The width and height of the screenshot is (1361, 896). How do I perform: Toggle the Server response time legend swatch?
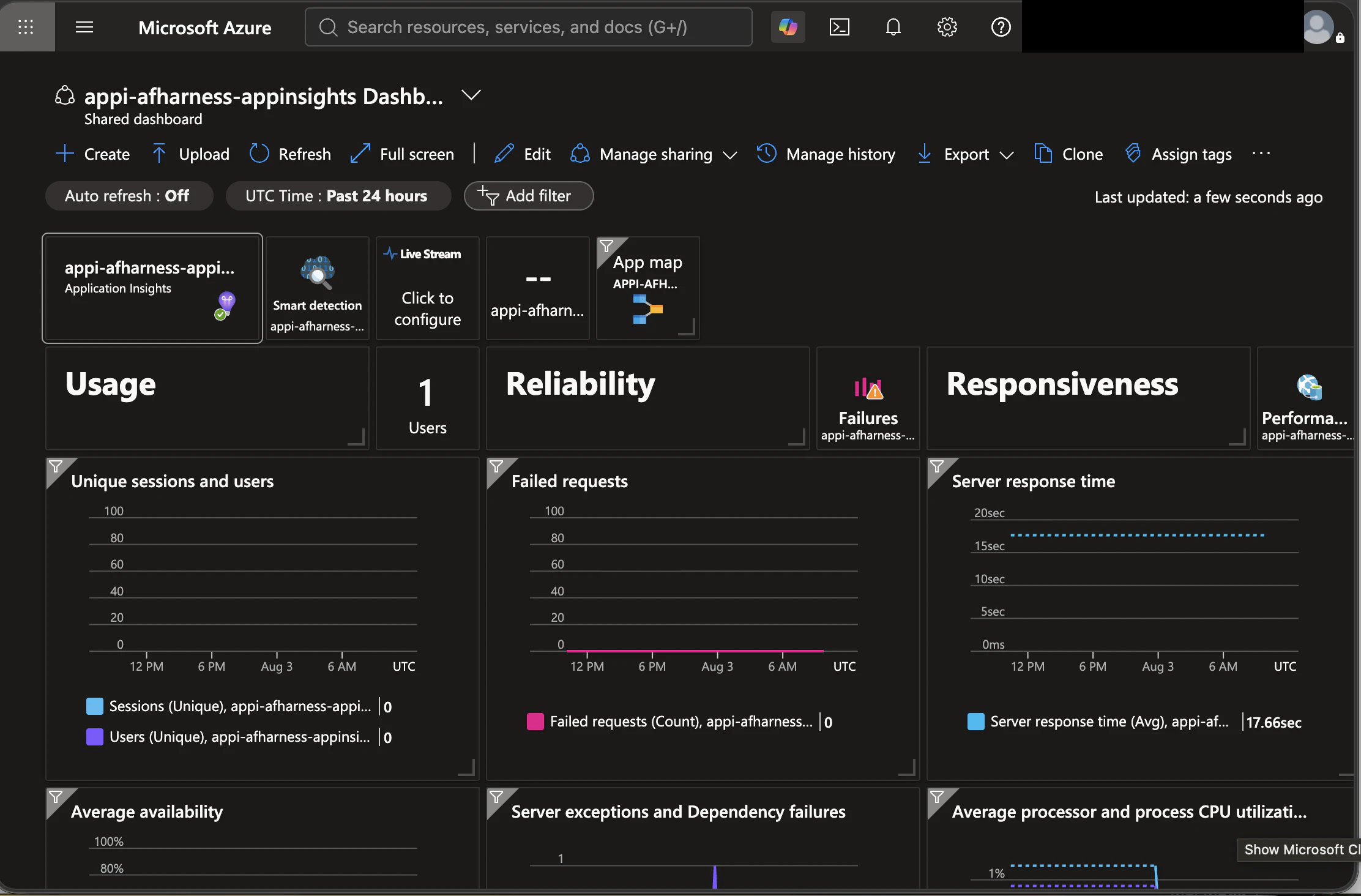976,722
